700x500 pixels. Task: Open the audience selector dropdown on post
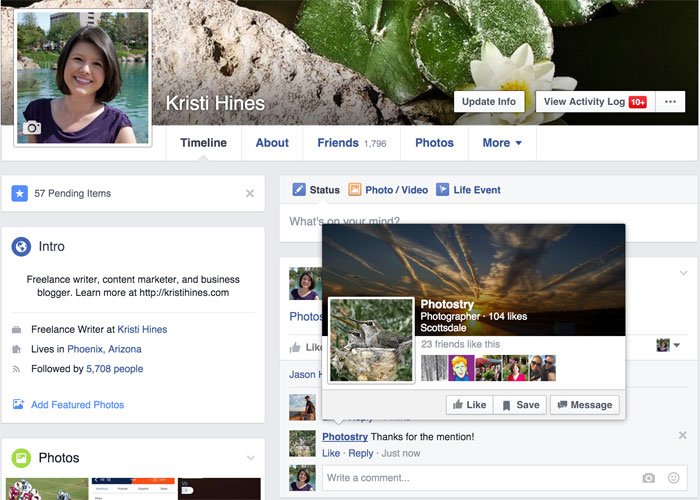coord(668,345)
